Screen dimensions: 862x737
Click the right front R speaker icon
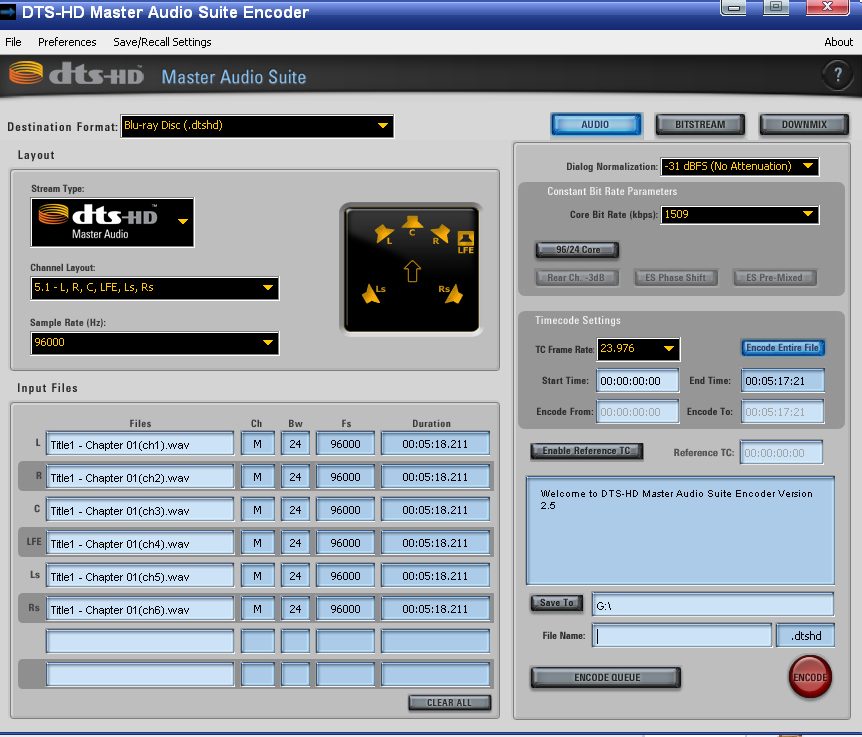(440, 233)
